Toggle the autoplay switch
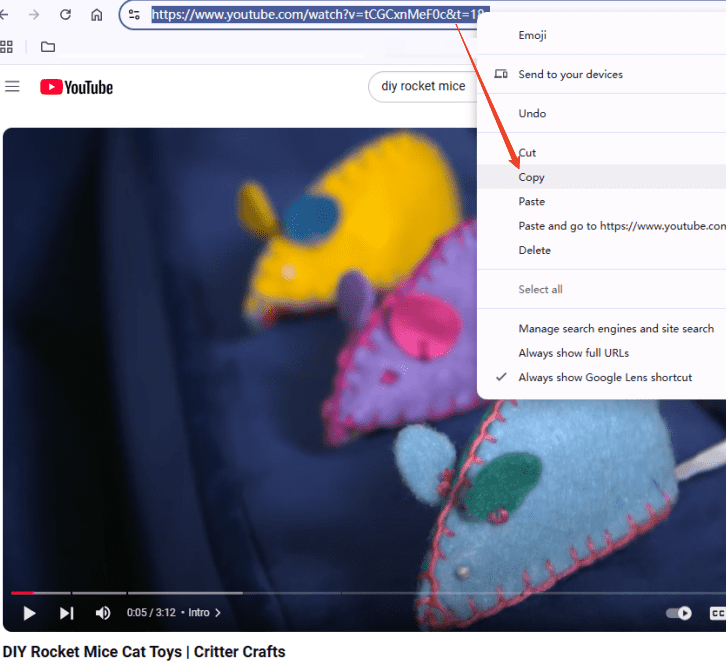Image resolution: width=726 pixels, height=662 pixels. pos(679,613)
